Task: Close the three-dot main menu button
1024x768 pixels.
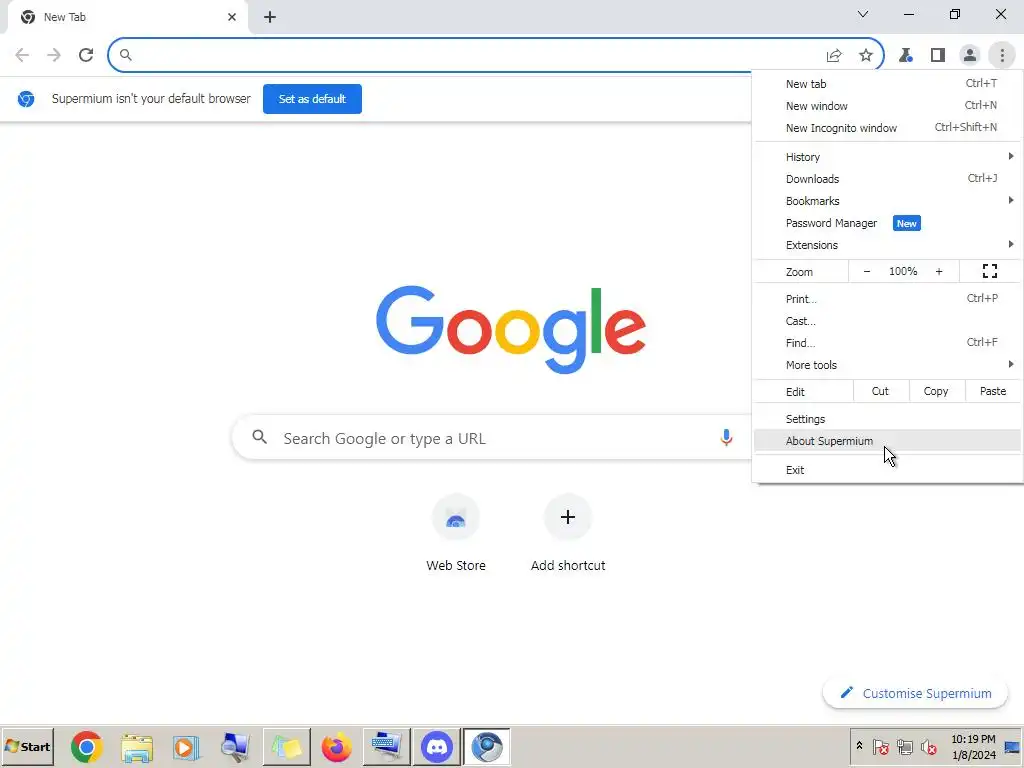Action: (x=1002, y=56)
